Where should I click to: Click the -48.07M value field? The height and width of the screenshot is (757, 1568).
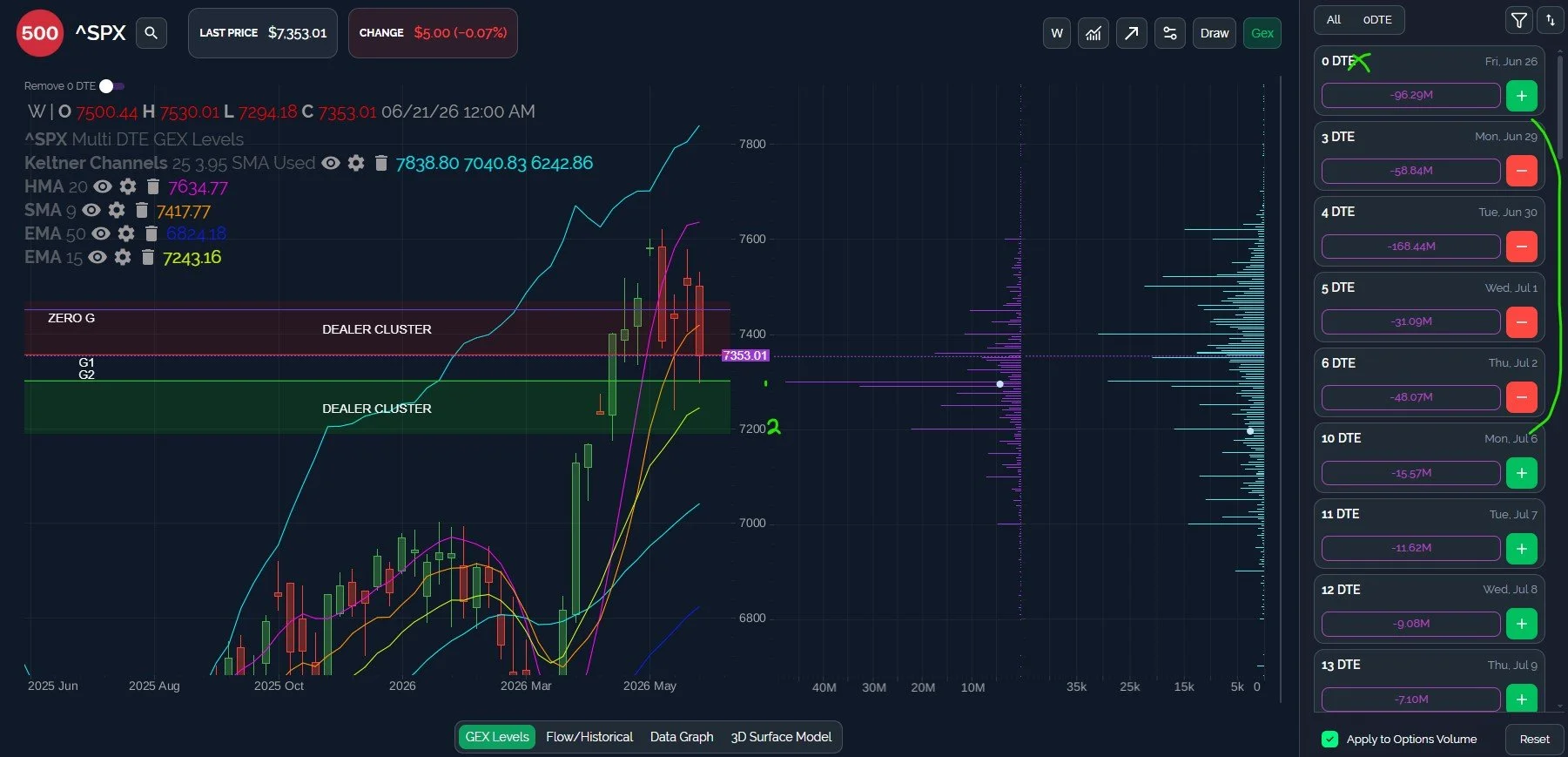coord(1411,397)
